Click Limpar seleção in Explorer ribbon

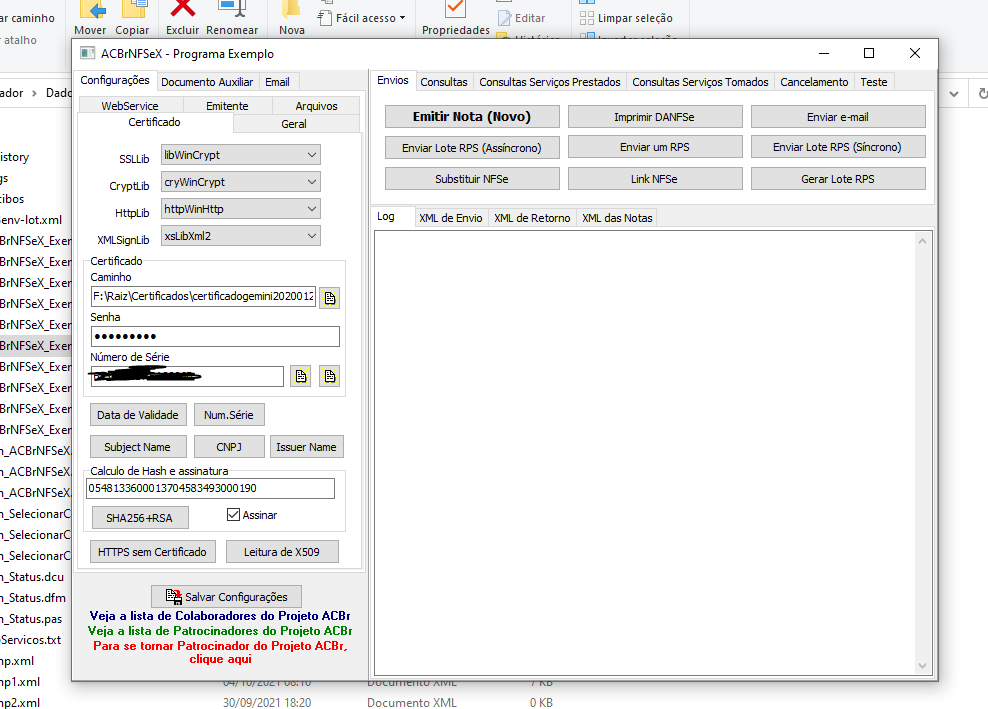pyautogui.click(x=626, y=18)
